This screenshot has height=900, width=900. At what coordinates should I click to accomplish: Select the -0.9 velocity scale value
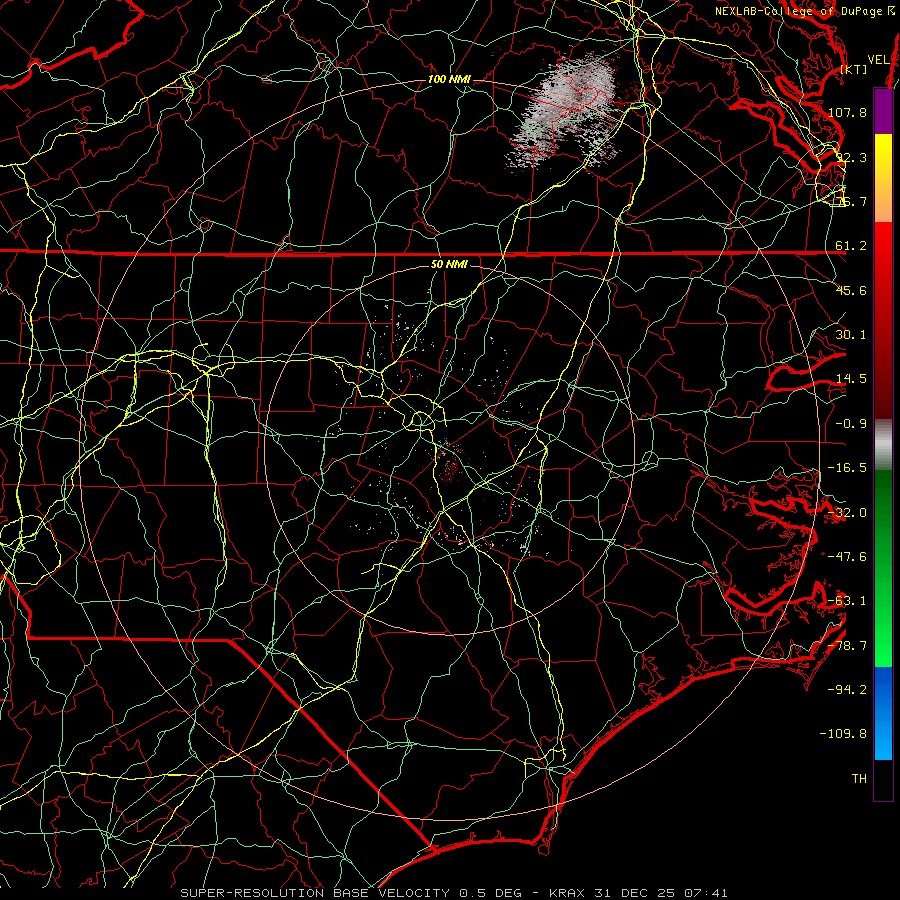coord(851,424)
